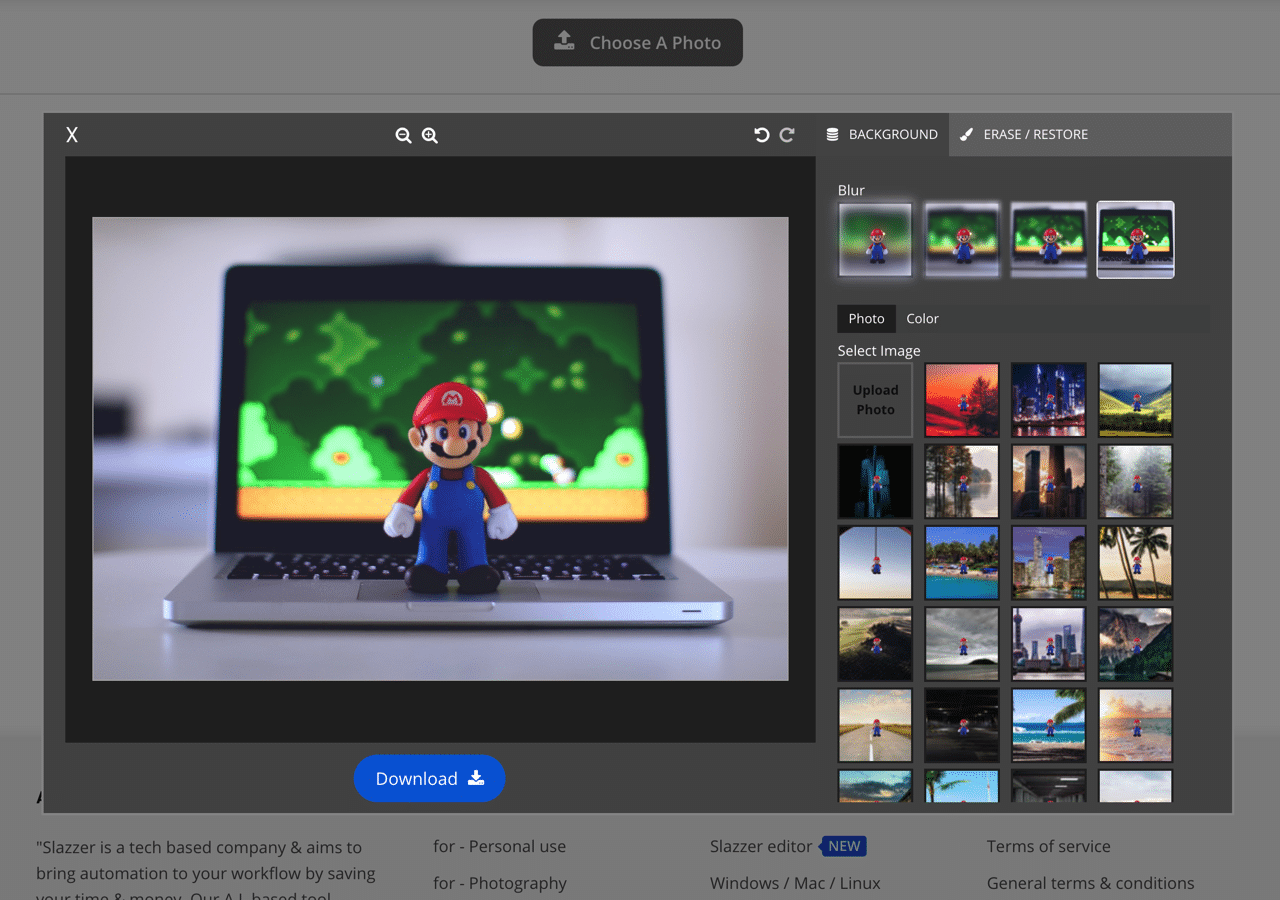The height and width of the screenshot is (900, 1280).
Task: Choose the sharpest blur preset thumbnail
Action: coord(1135,239)
